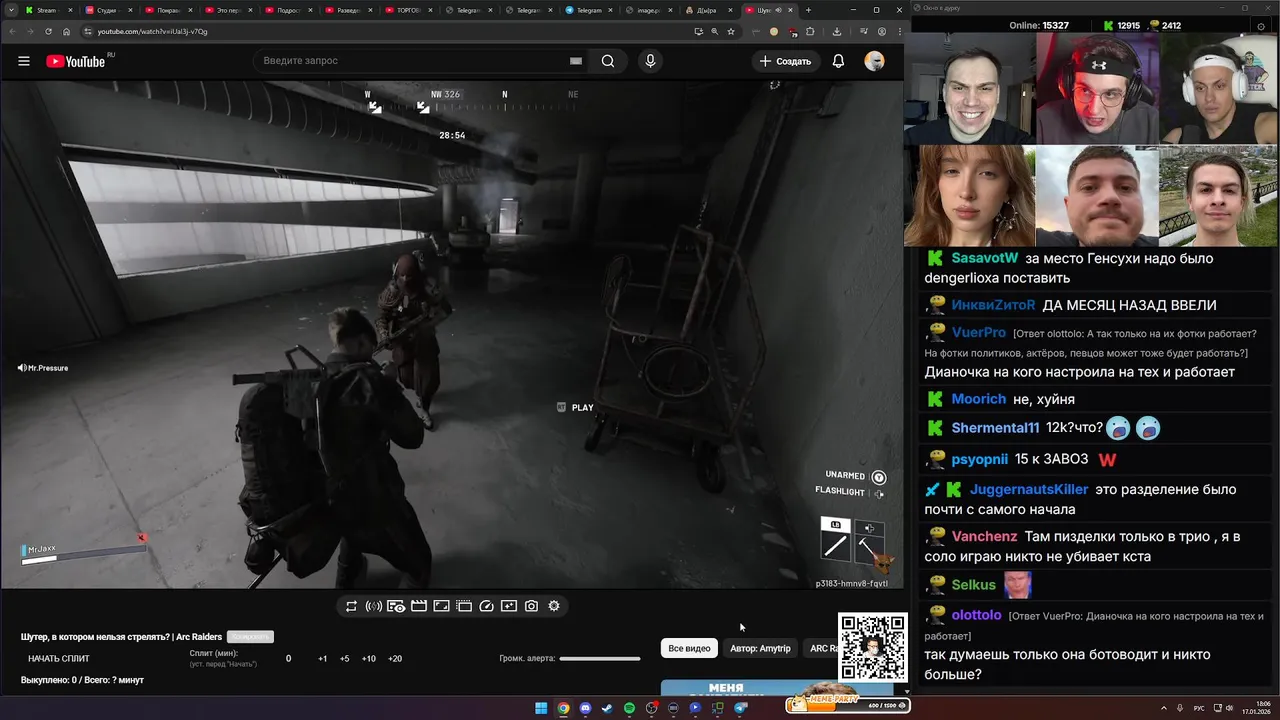Start voice search with microphone icon

pyautogui.click(x=650, y=61)
